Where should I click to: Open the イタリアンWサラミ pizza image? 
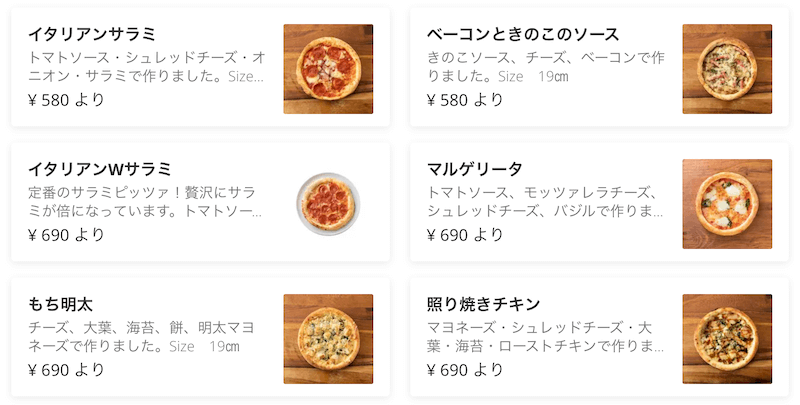click(x=328, y=204)
